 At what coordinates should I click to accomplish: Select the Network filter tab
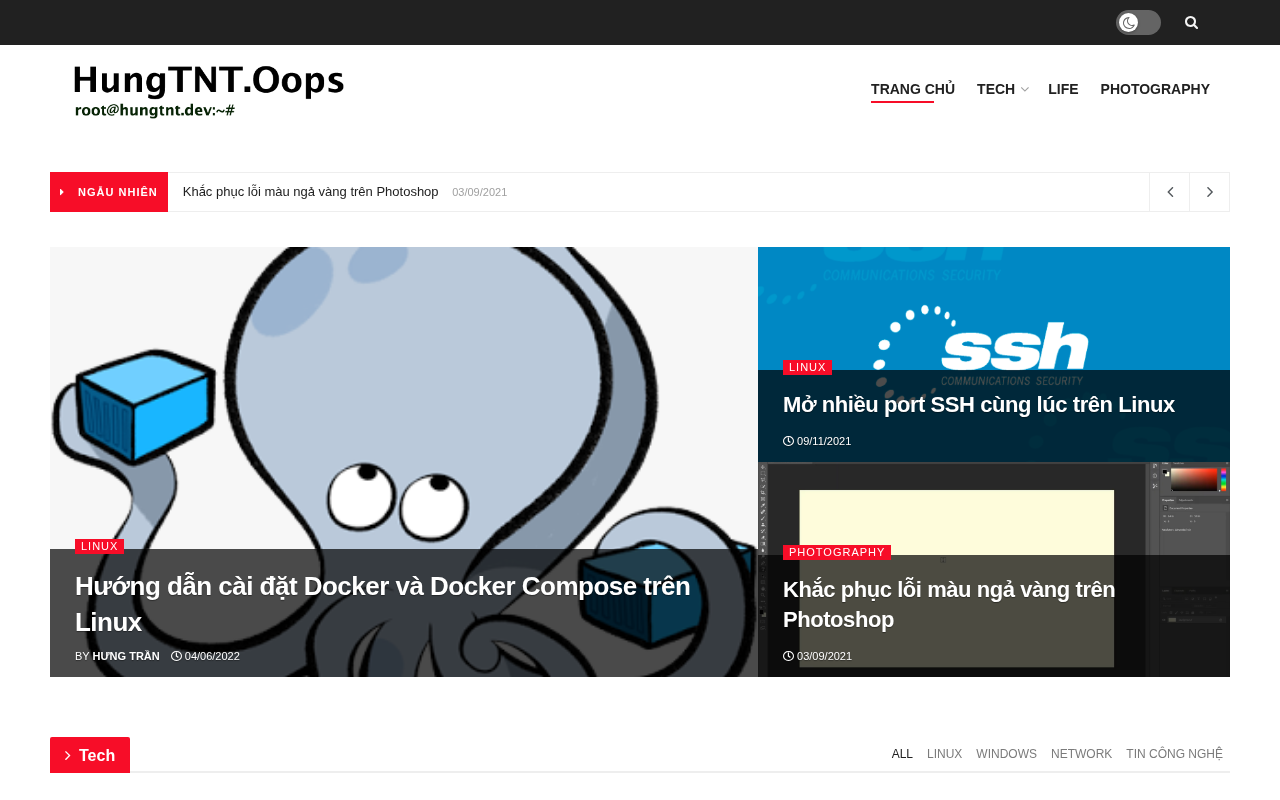tap(1081, 754)
